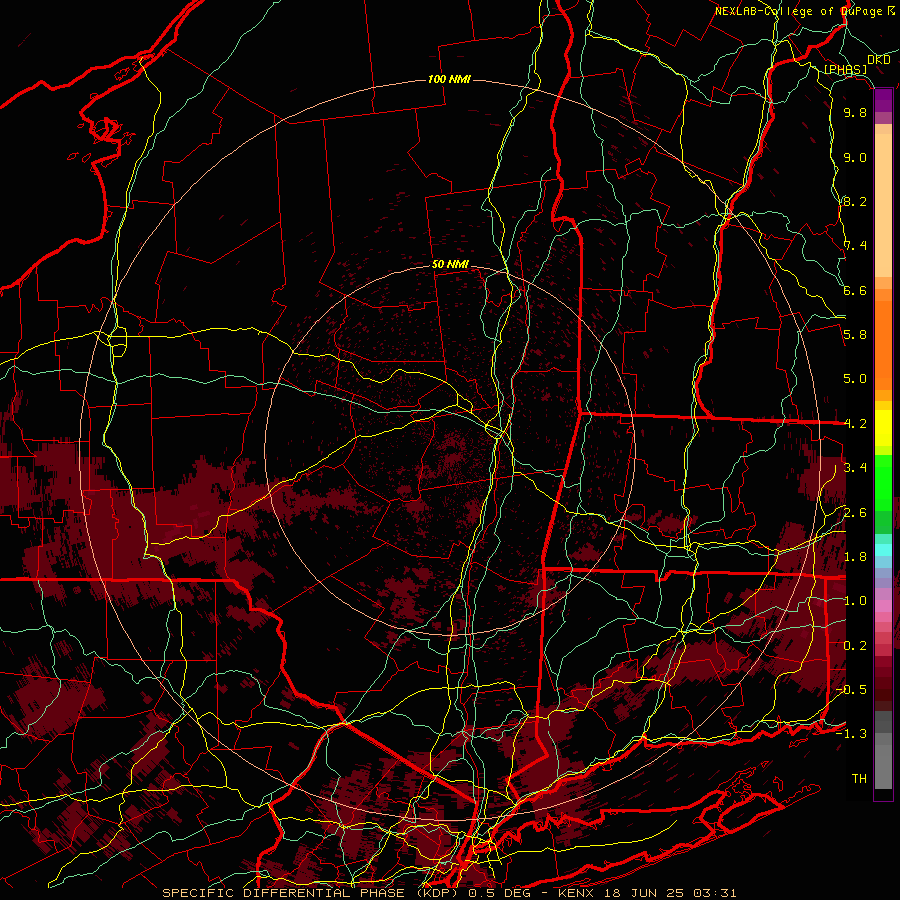900x900 pixels.
Task: Click the 3.4 legend value
Action: coord(855,468)
